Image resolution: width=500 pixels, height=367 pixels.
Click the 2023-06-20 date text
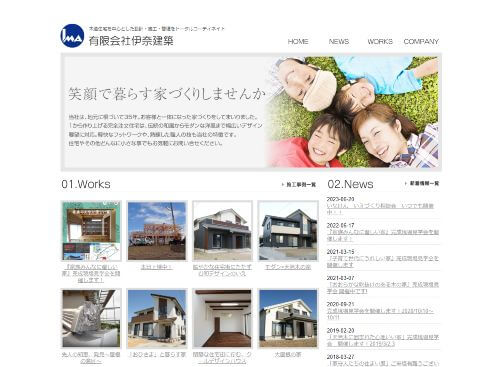point(340,199)
